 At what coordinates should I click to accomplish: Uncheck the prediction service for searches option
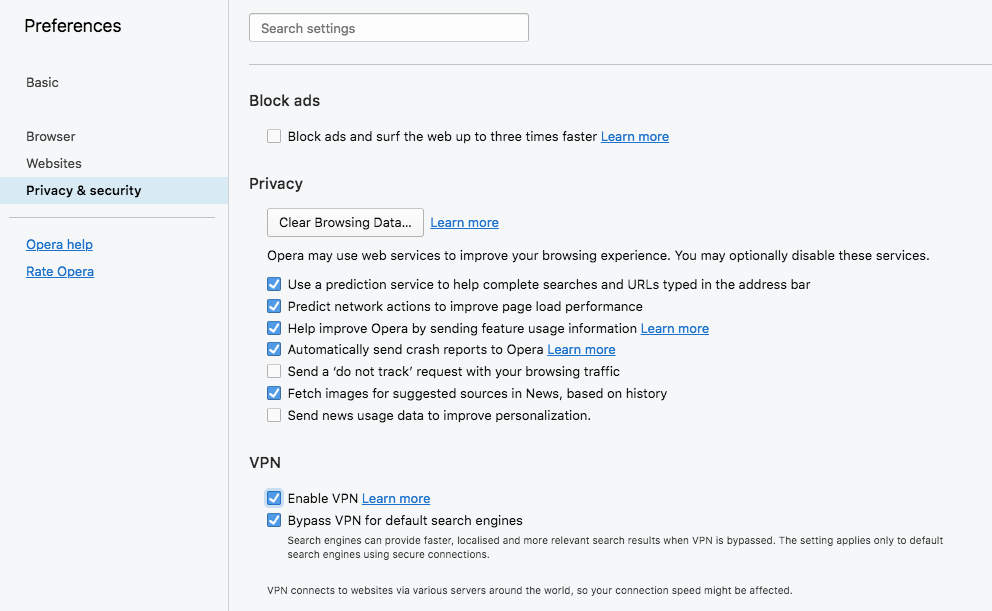tap(274, 285)
